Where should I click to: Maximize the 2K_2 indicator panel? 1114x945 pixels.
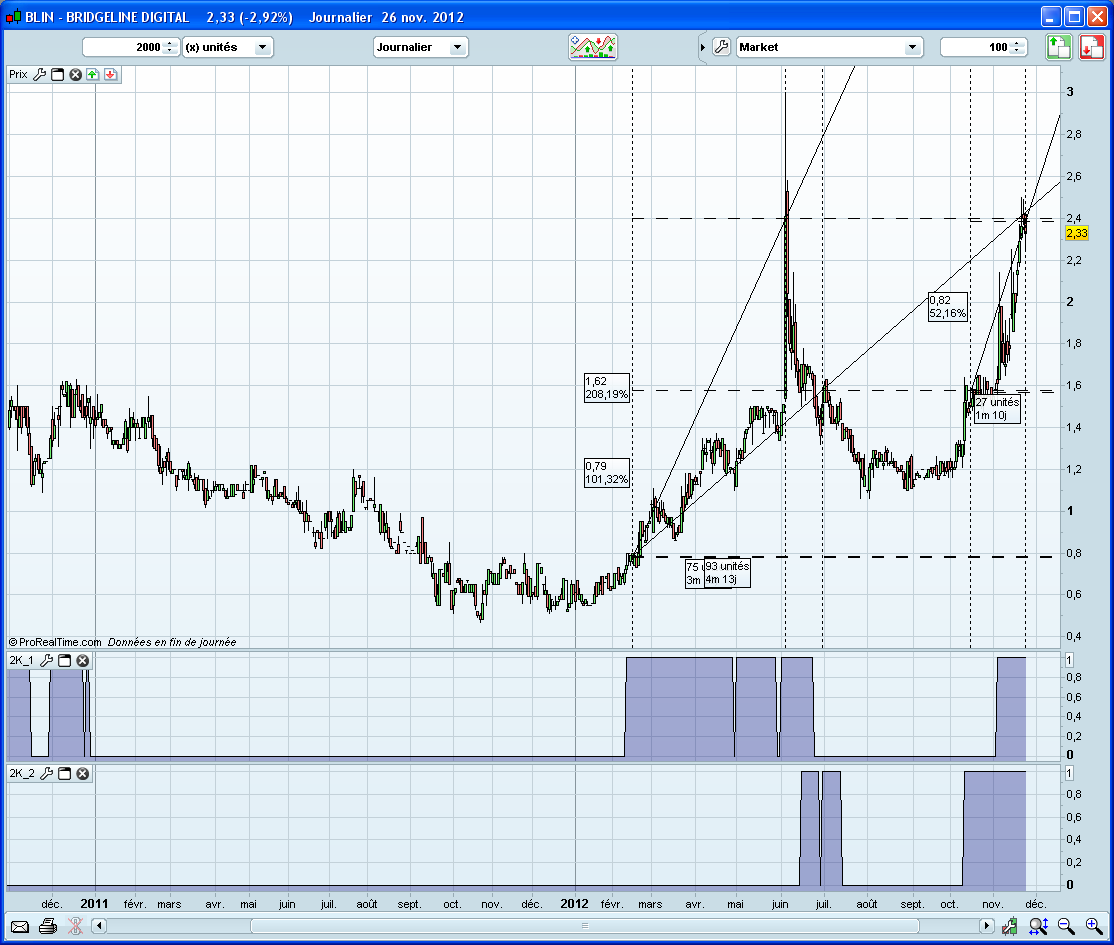click(x=65, y=773)
